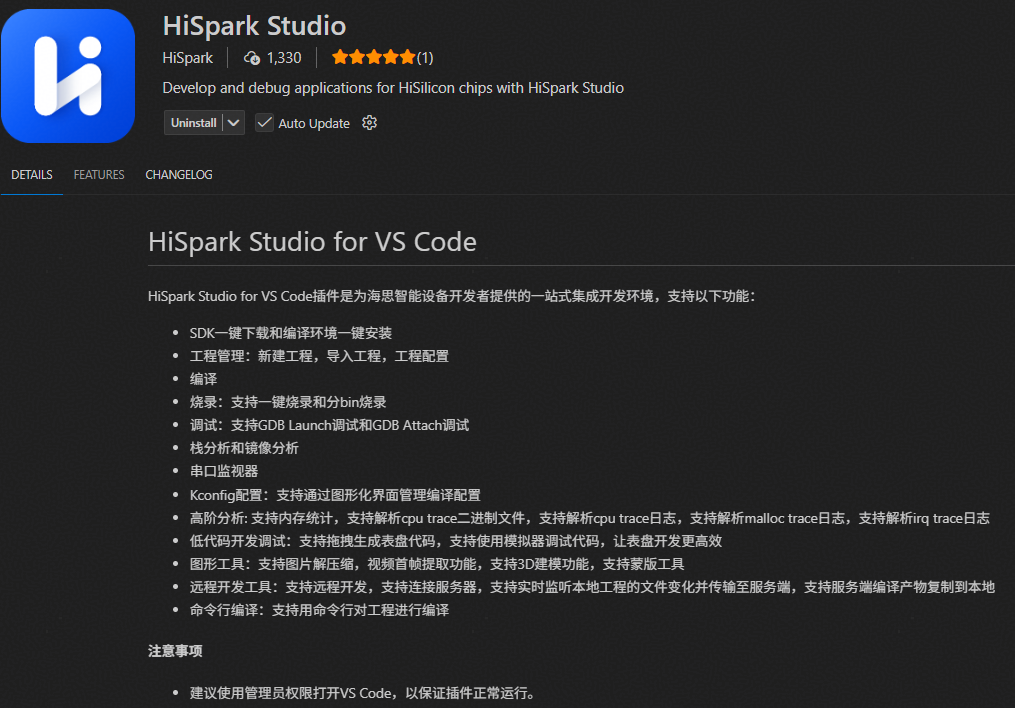Viewport: 1015px width, 708px height.
Task: Click the 1,330 install count number
Action: (284, 57)
